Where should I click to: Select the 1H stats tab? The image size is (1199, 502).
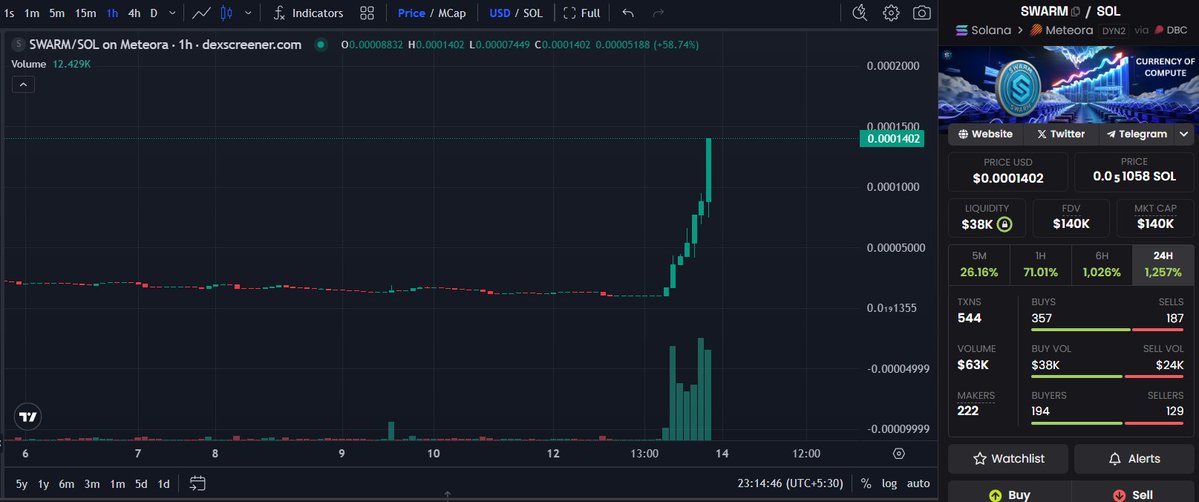click(x=1040, y=264)
